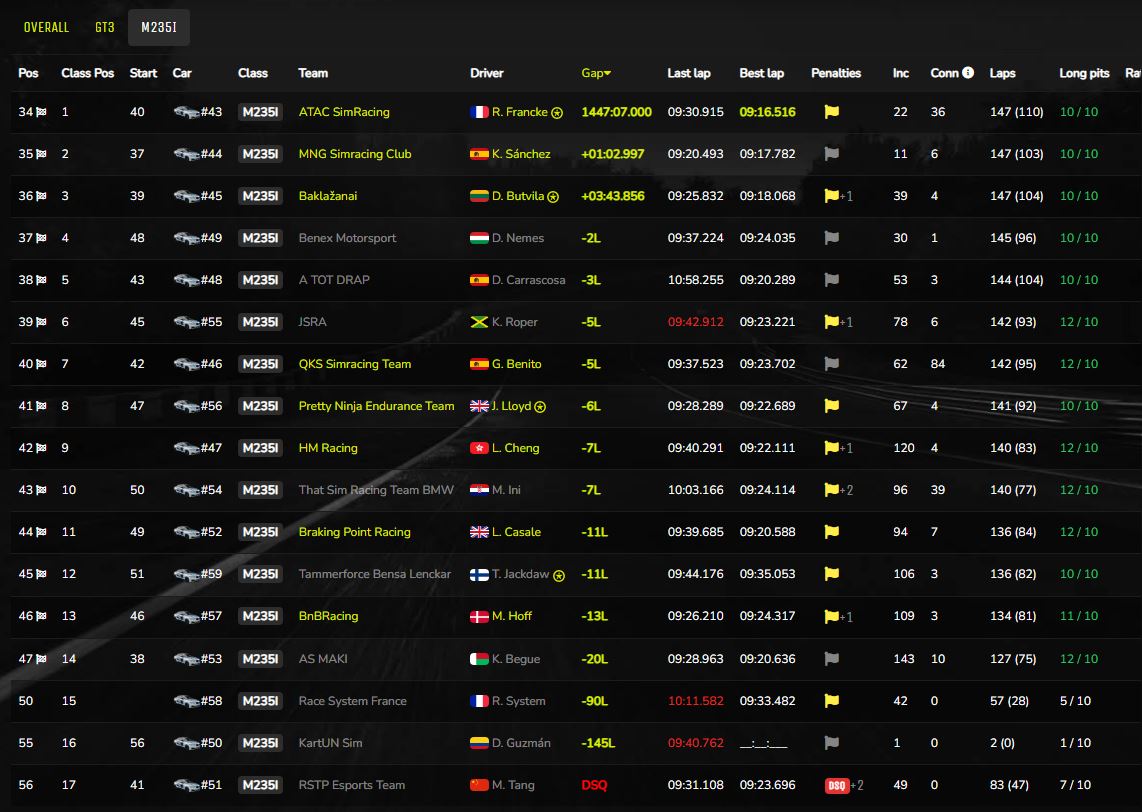Open the MNG Simracing Club team link
Viewport: 1142px width, 812px height.
pyautogui.click(x=355, y=154)
